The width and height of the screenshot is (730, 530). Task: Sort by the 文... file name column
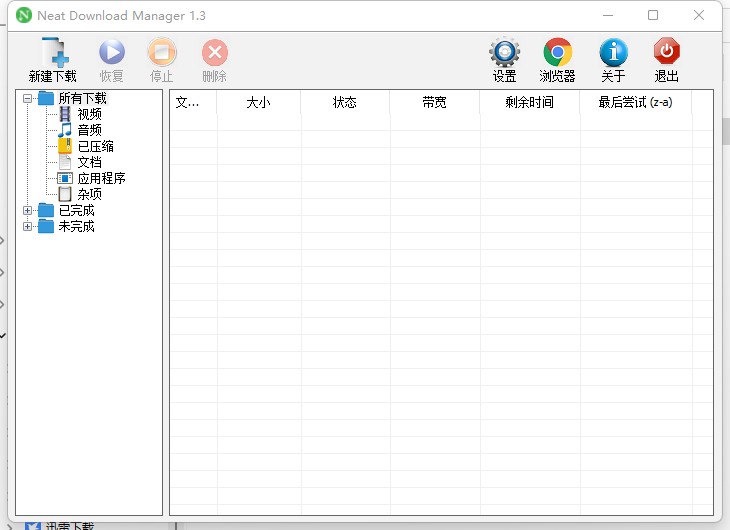(193, 102)
